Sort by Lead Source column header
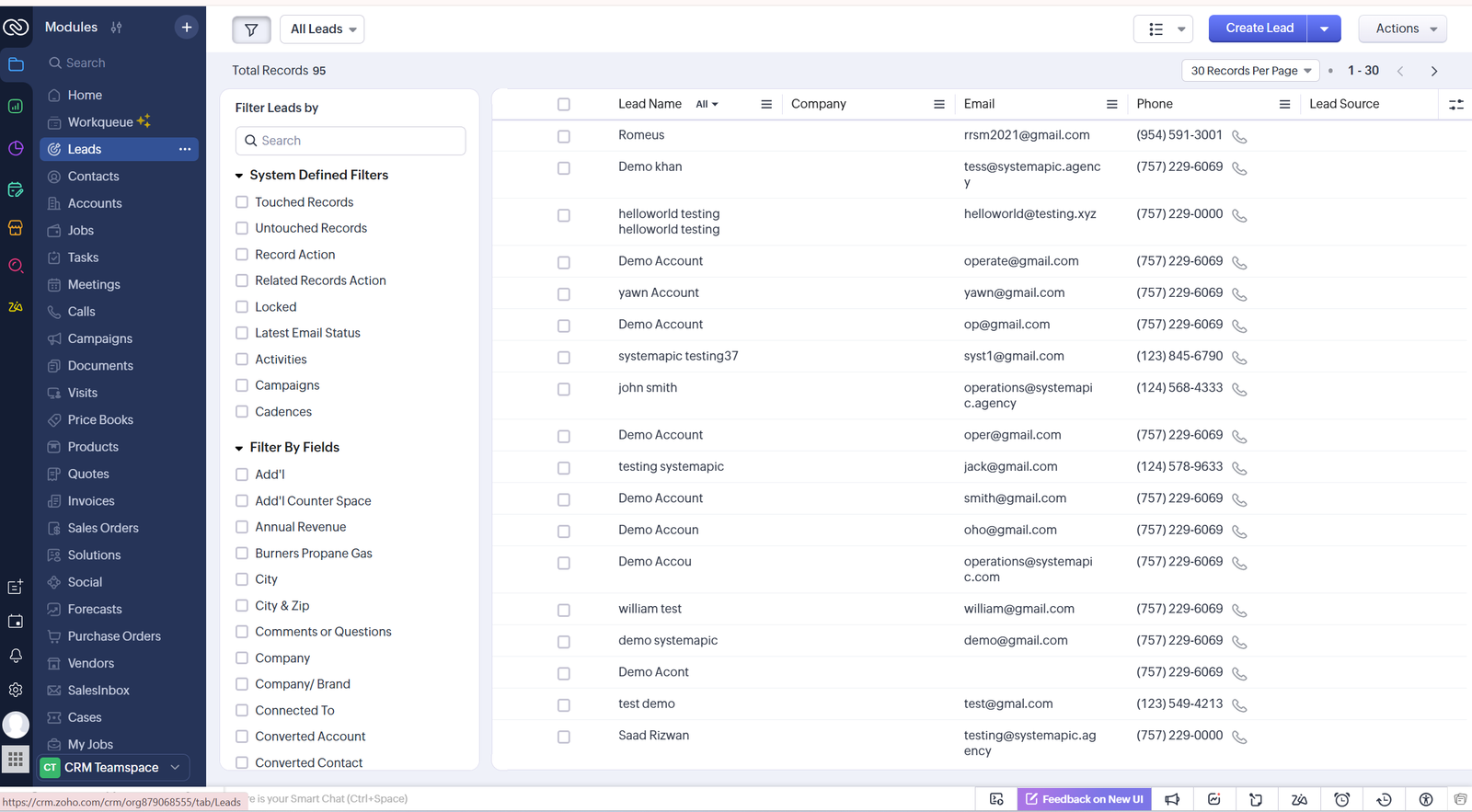The image size is (1472, 812). pyautogui.click(x=1344, y=104)
